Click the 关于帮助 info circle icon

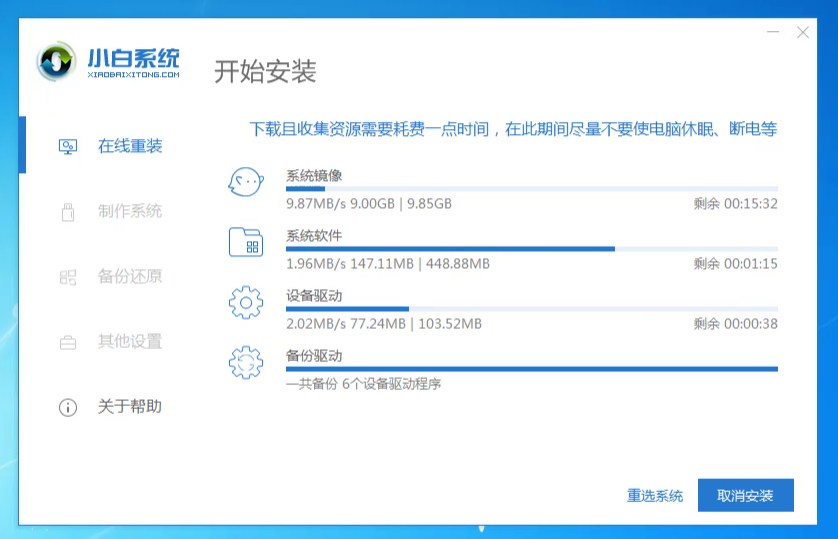68,407
